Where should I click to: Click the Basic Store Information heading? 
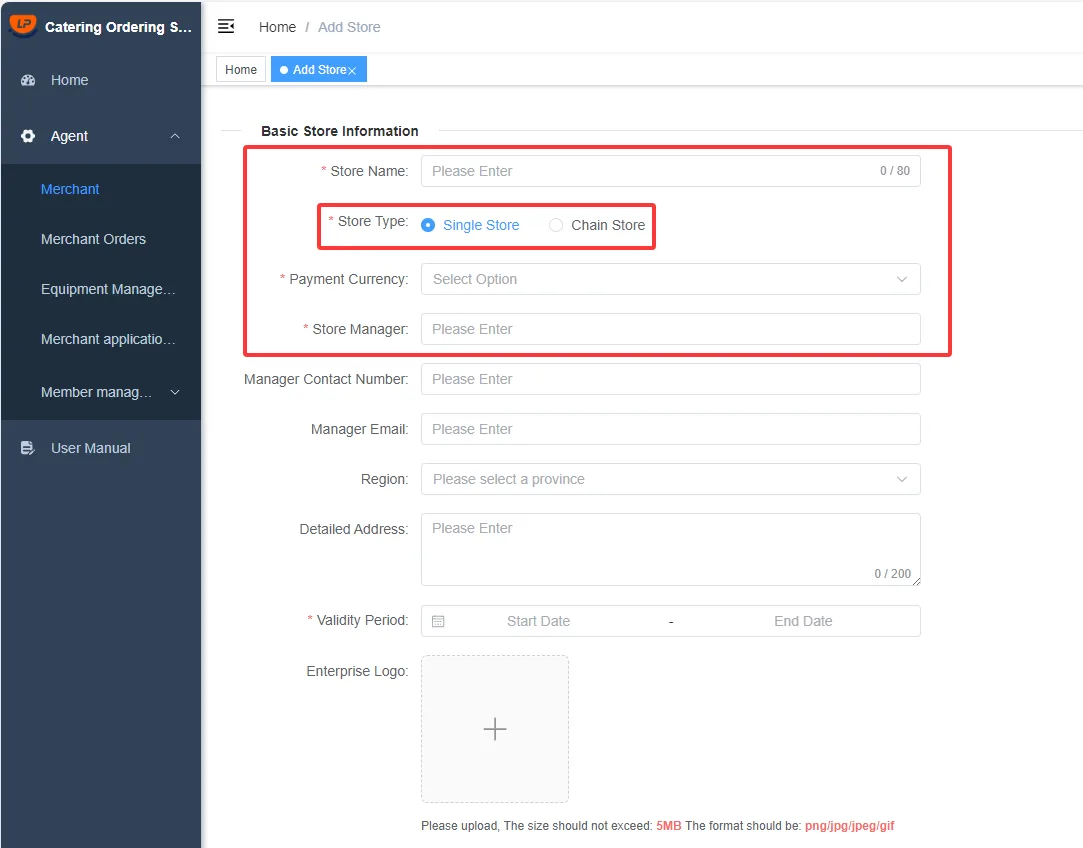(340, 131)
